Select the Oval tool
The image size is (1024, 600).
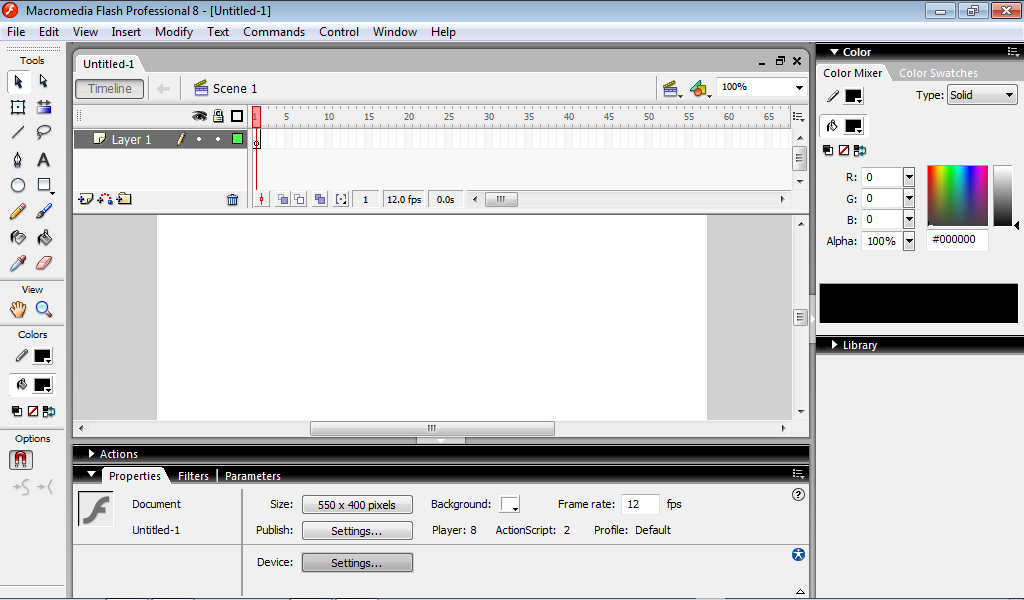[18, 185]
